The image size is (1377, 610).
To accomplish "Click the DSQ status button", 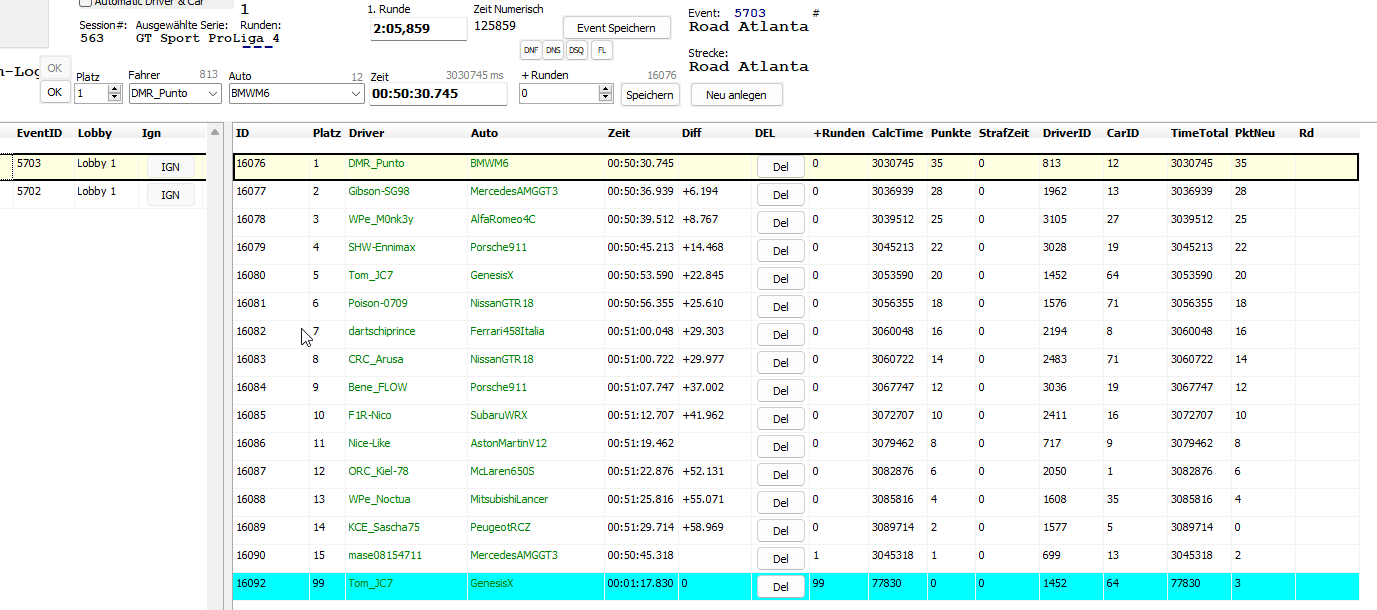I will coord(577,50).
